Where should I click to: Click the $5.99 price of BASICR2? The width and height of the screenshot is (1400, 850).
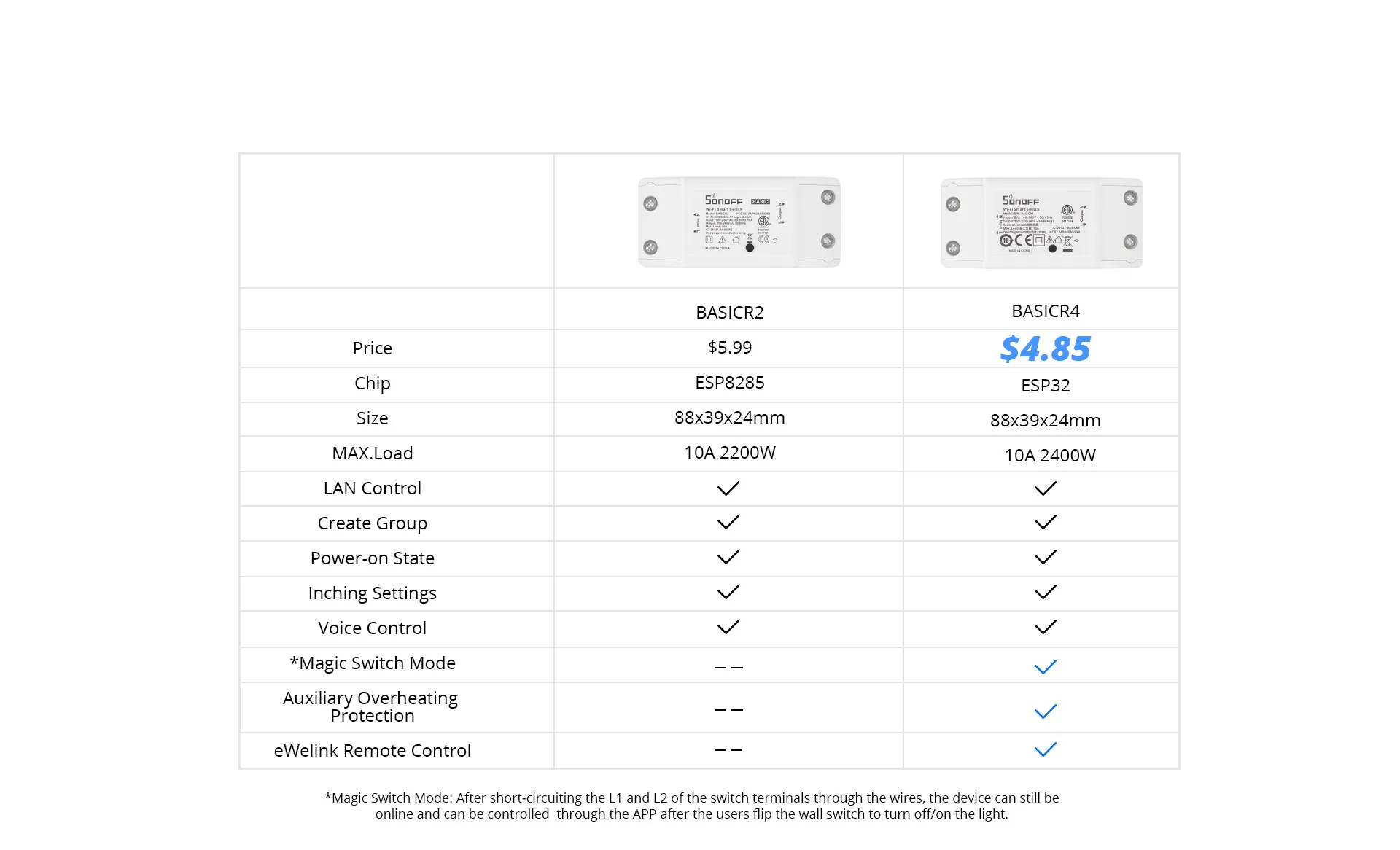click(729, 348)
